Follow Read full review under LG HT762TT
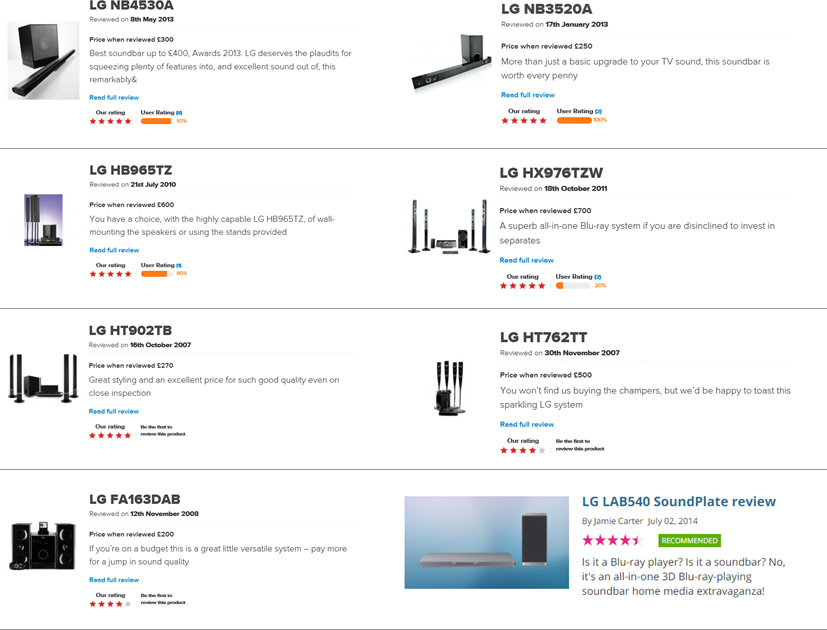 click(527, 424)
